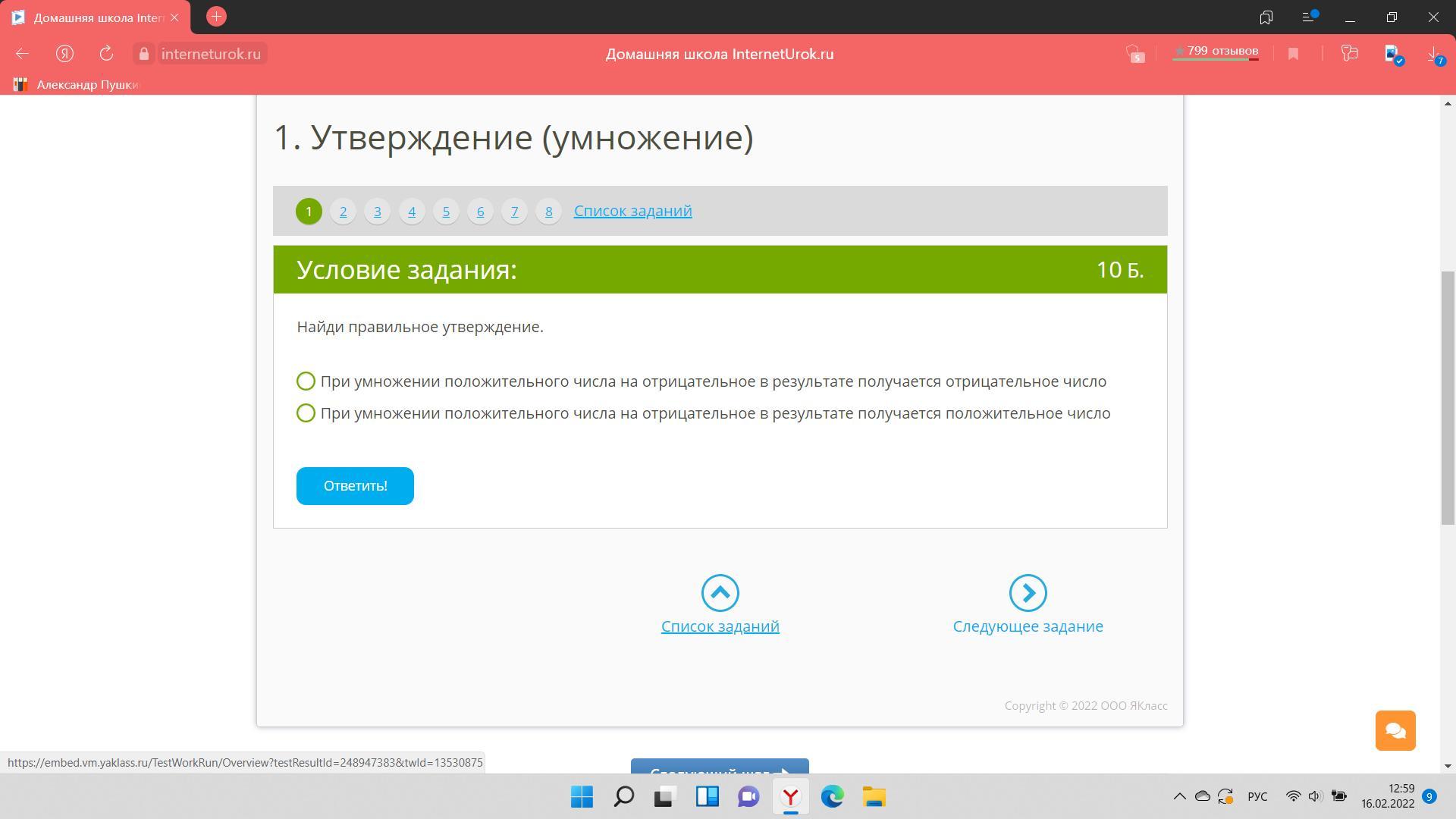Click the up-arrow circle above Список заданий
This screenshot has height=819, width=1456.
pos(720,593)
